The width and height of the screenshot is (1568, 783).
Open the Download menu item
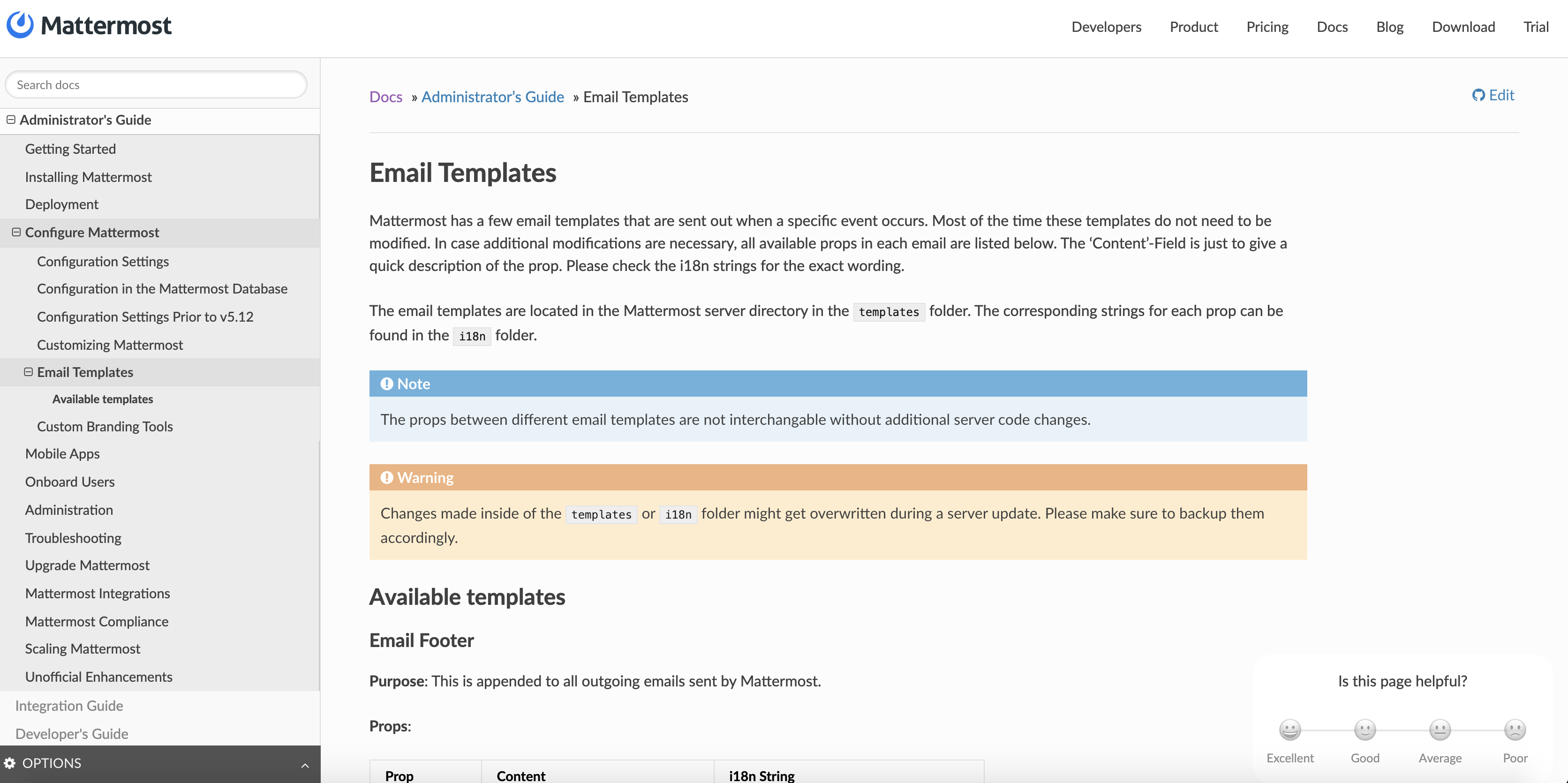point(1462,27)
